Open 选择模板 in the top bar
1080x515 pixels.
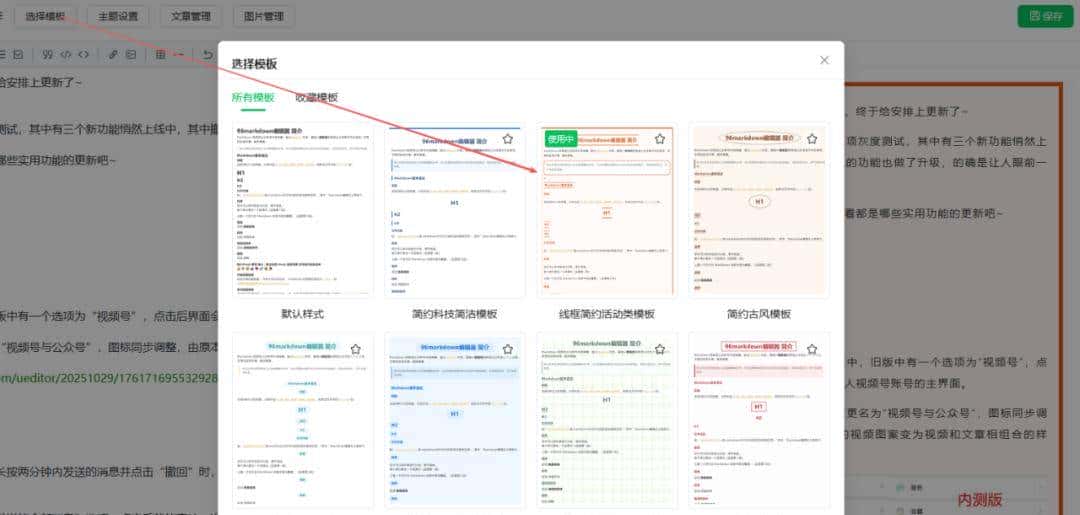pyautogui.click(x=45, y=17)
